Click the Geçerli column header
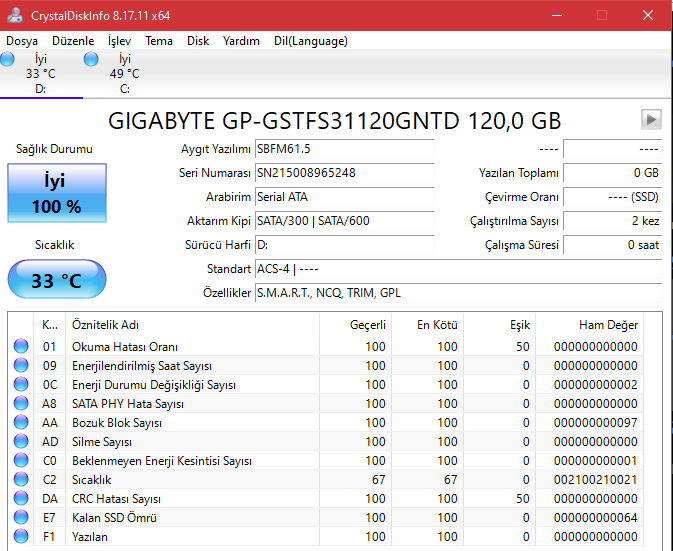This screenshot has width=673, height=551. point(355,325)
